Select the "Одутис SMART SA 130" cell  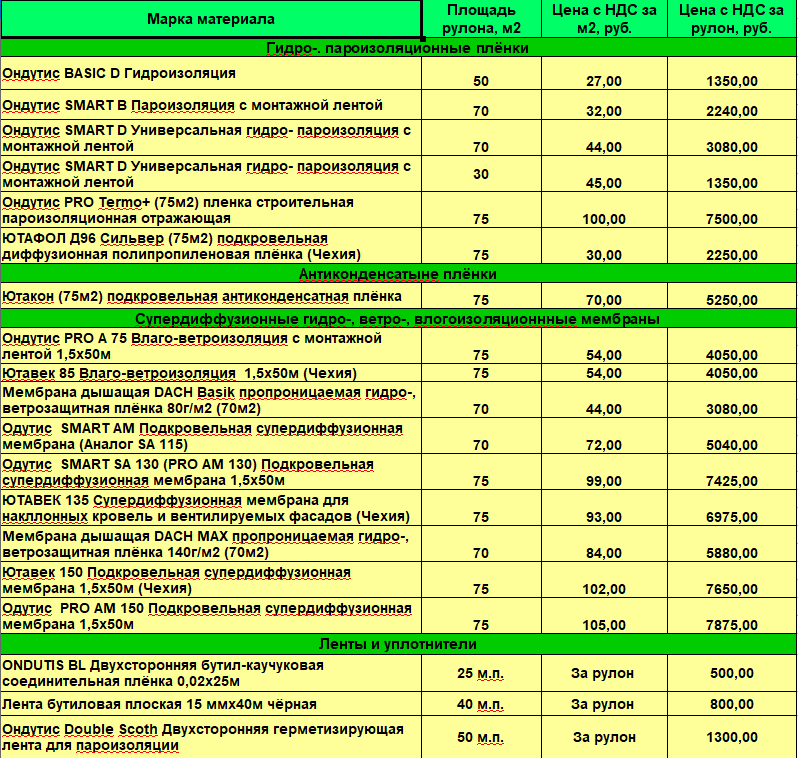(x=211, y=472)
